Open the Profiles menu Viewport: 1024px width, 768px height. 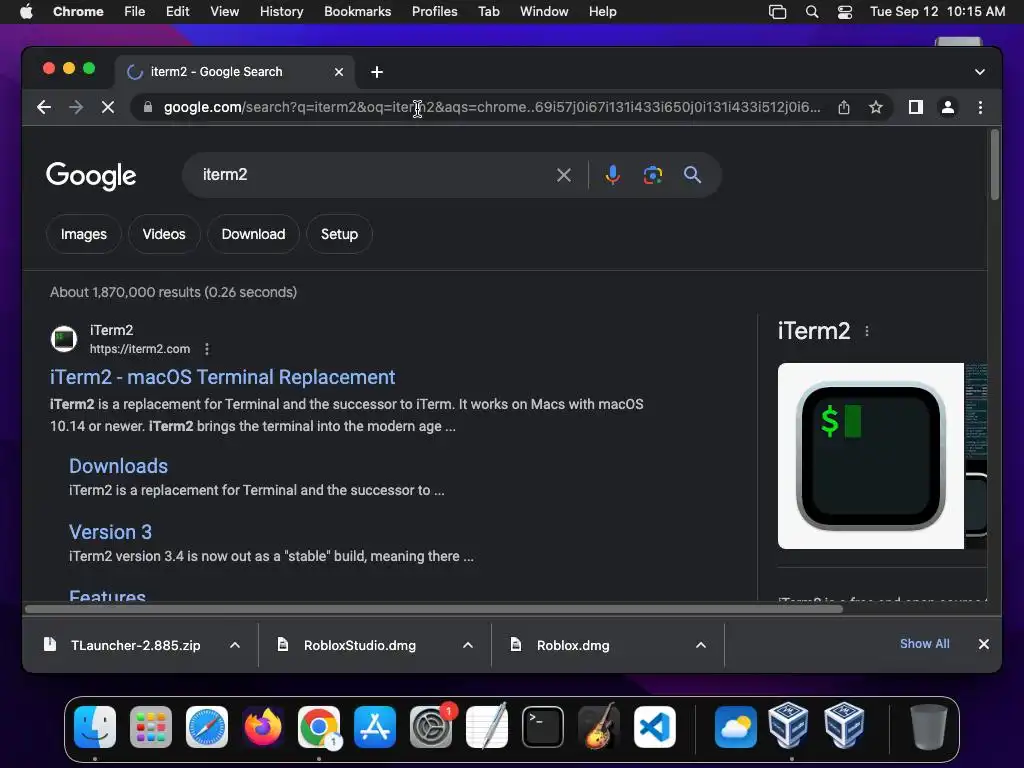(434, 12)
